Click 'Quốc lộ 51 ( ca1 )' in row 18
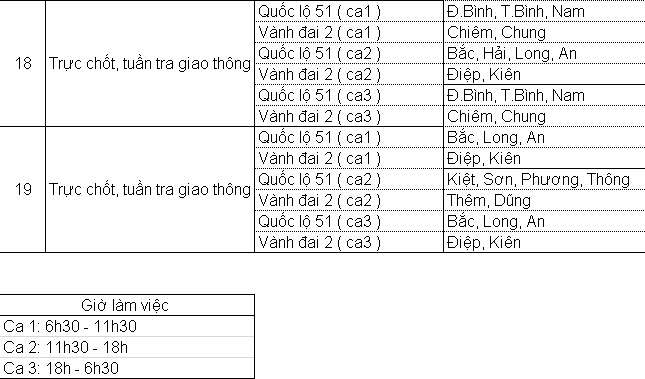645x379 pixels. point(349,11)
